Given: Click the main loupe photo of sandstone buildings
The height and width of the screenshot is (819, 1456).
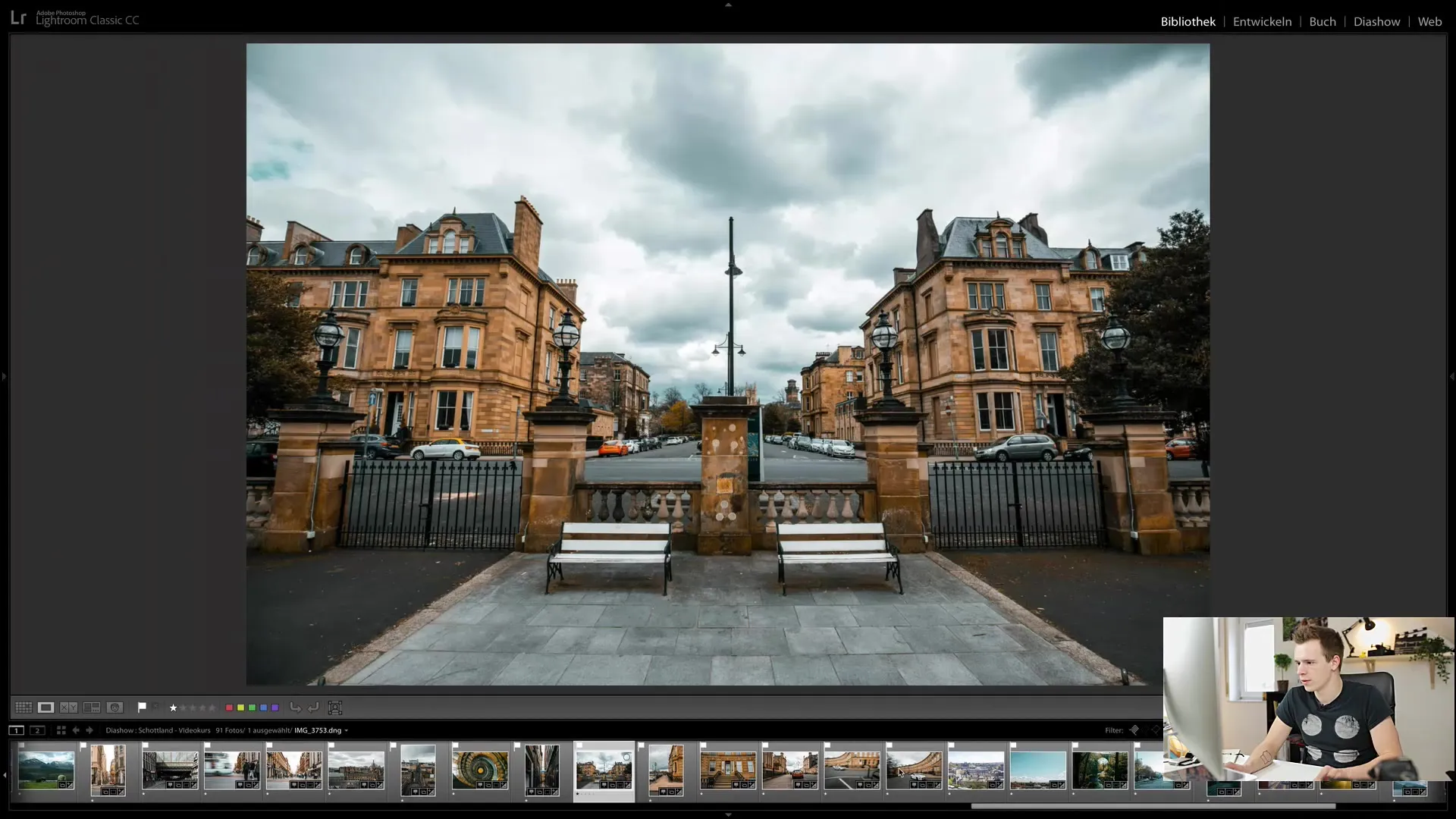Looking at the screenshot, I should point(728,364).
